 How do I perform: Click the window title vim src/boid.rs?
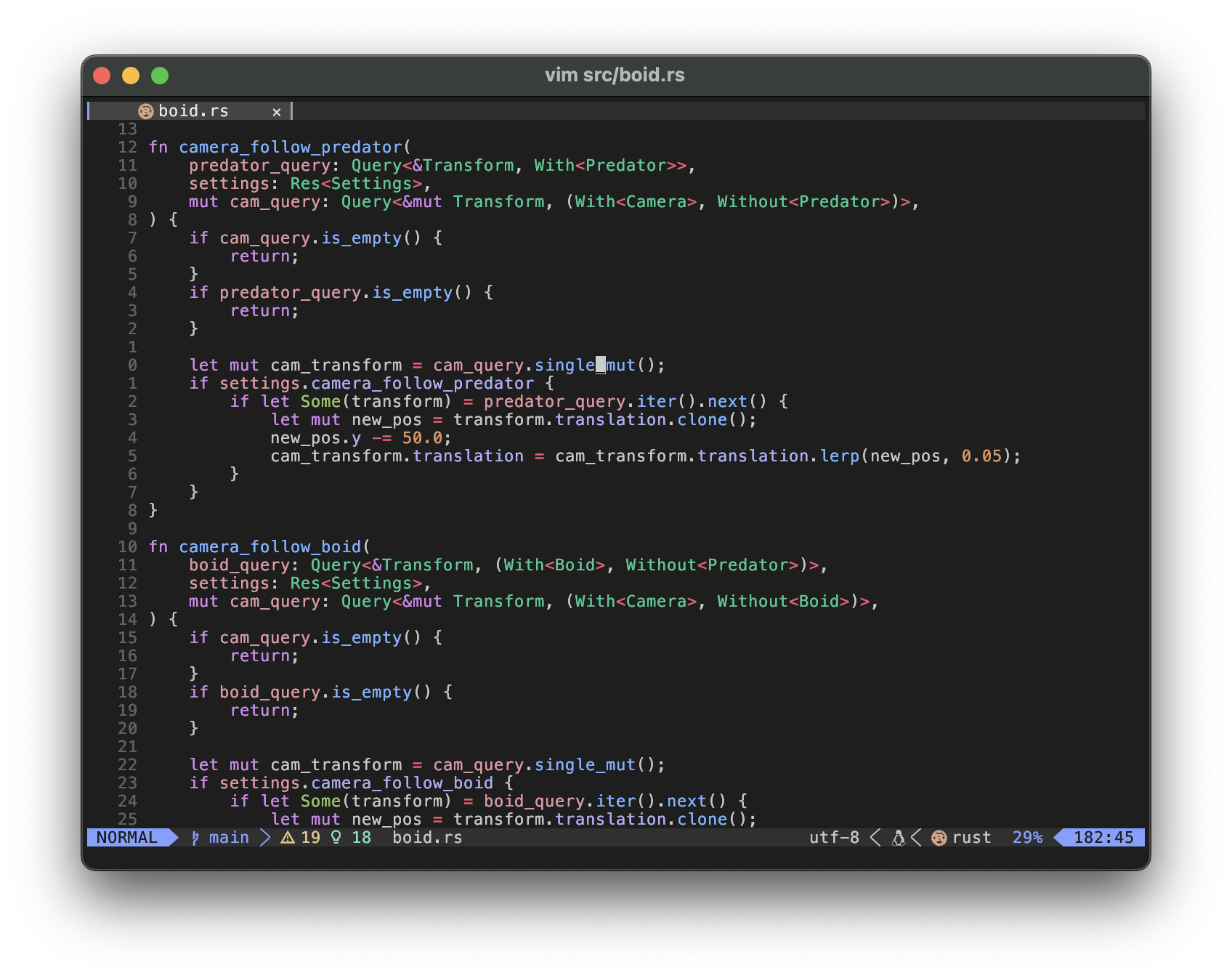pos(615,75)
